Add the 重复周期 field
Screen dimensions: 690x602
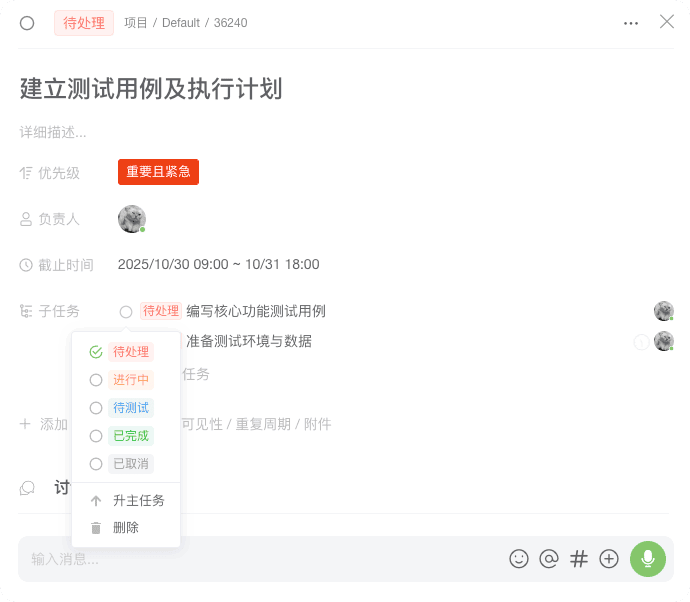coord(263,424)
